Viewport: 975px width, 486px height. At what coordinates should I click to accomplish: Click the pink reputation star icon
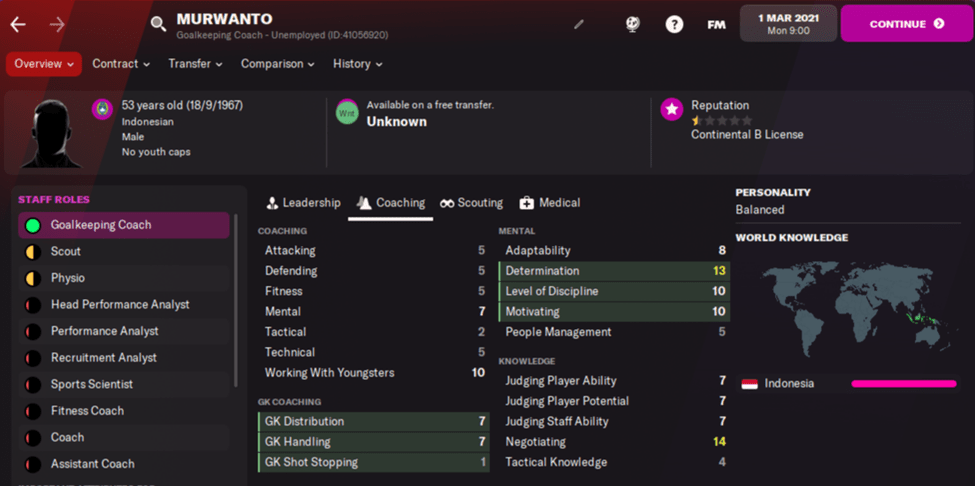coord(672,110)
